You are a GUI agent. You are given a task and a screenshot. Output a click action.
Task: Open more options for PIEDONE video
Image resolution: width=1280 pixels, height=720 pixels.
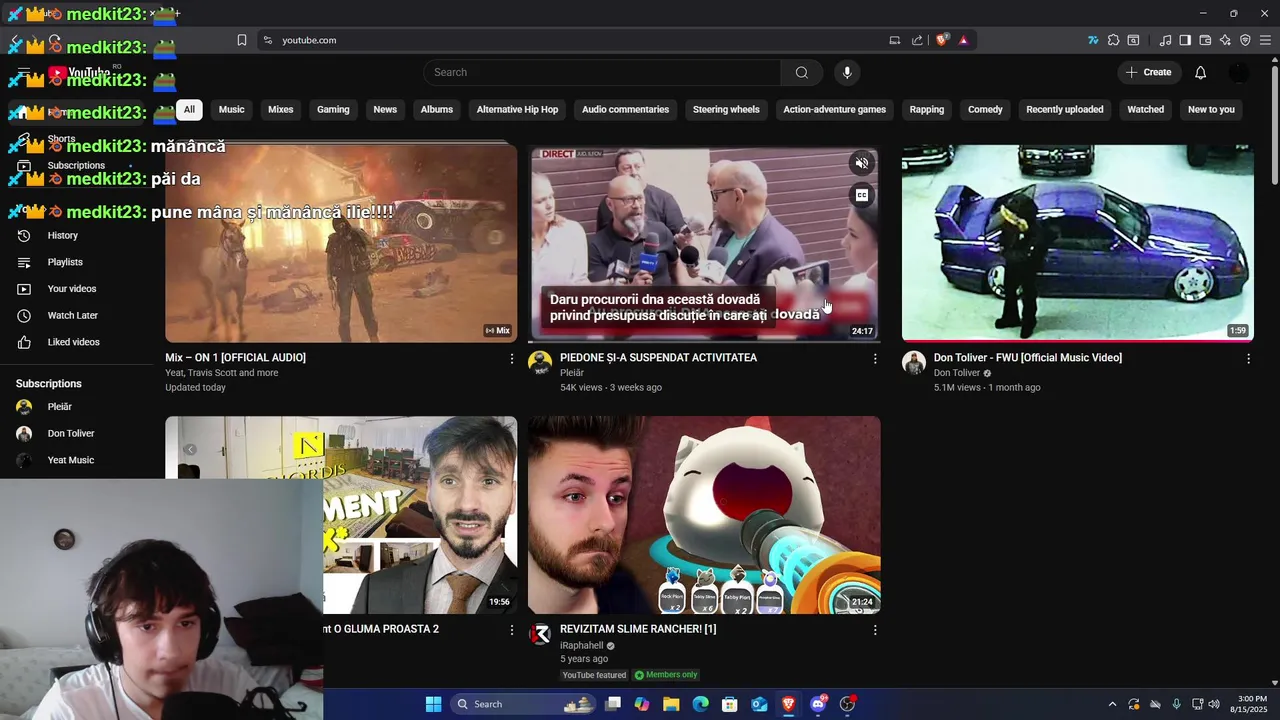click(875, 358)
